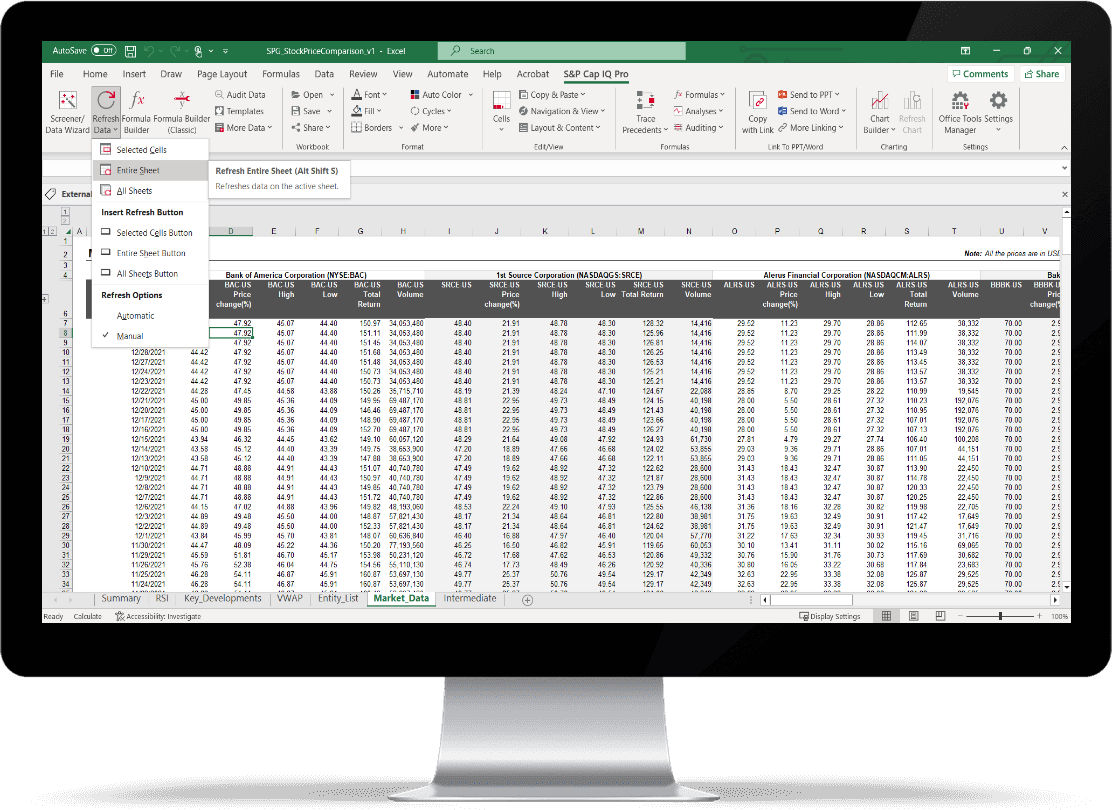
Task: Click the Save icon in the title bar
Action: (x=130, y=51)
